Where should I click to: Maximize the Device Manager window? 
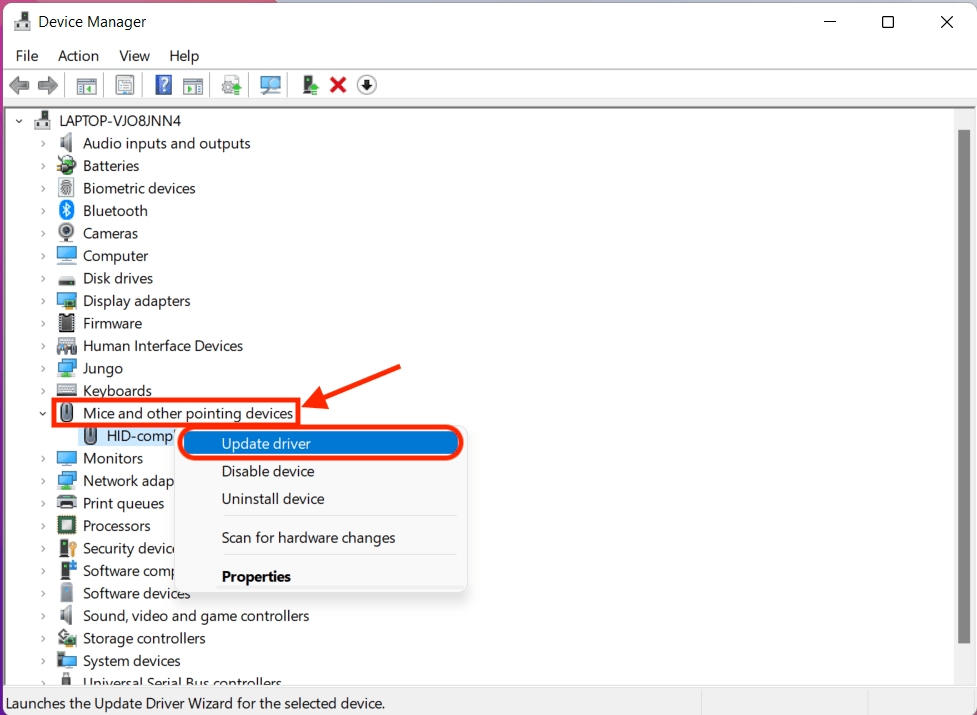click(x=888, y=22)
